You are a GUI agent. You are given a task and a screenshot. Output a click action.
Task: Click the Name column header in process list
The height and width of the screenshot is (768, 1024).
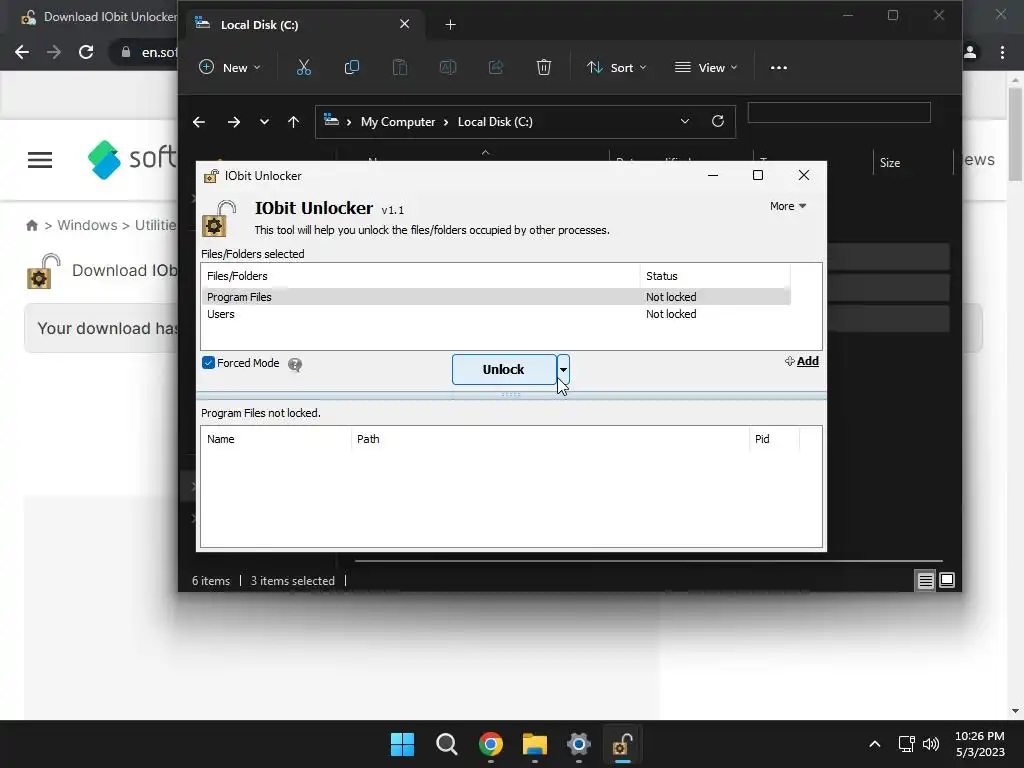click(x=276, y=440)
